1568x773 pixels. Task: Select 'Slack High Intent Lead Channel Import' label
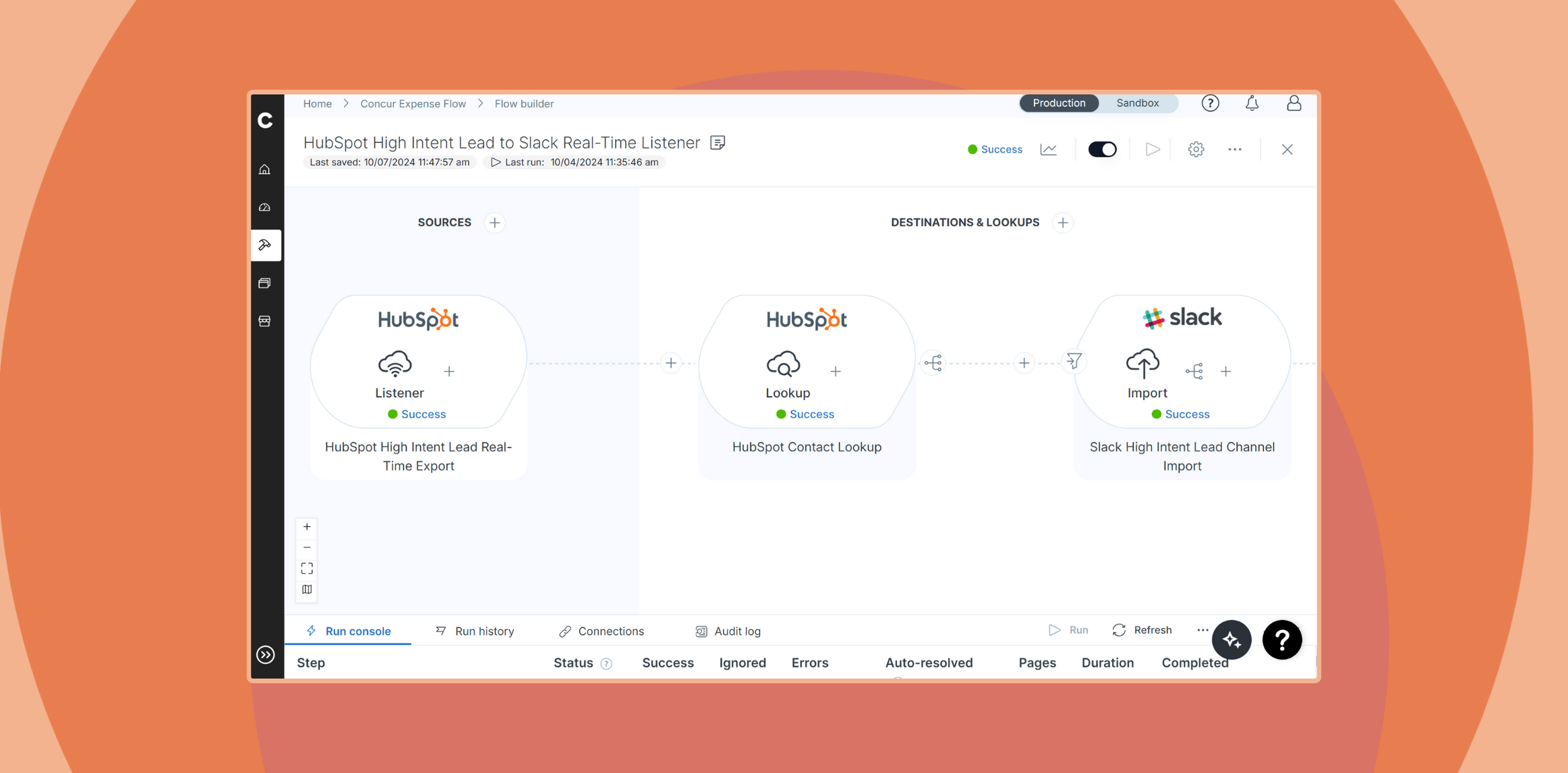[1182, 457]
